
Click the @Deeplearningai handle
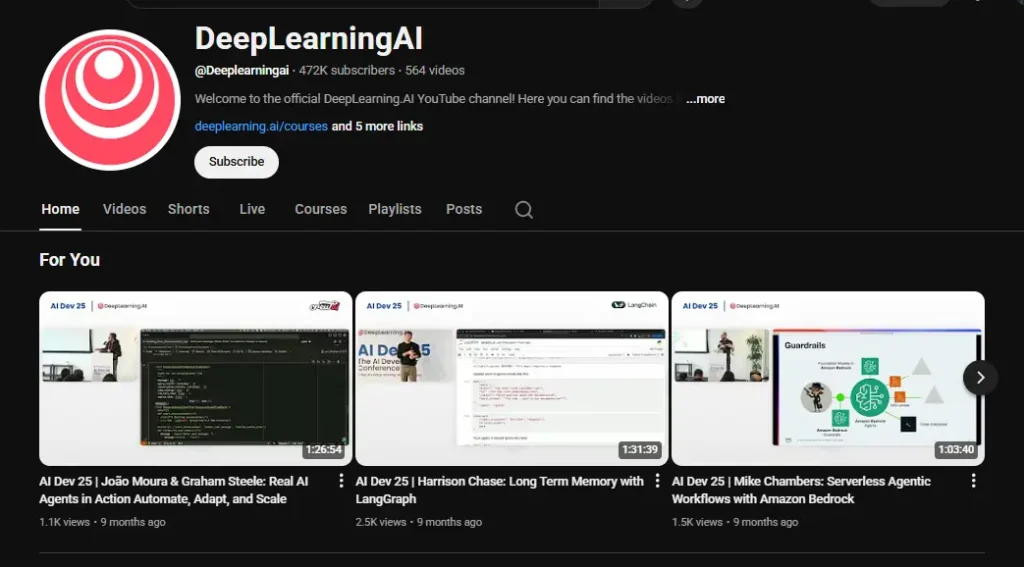pos(242,71)
